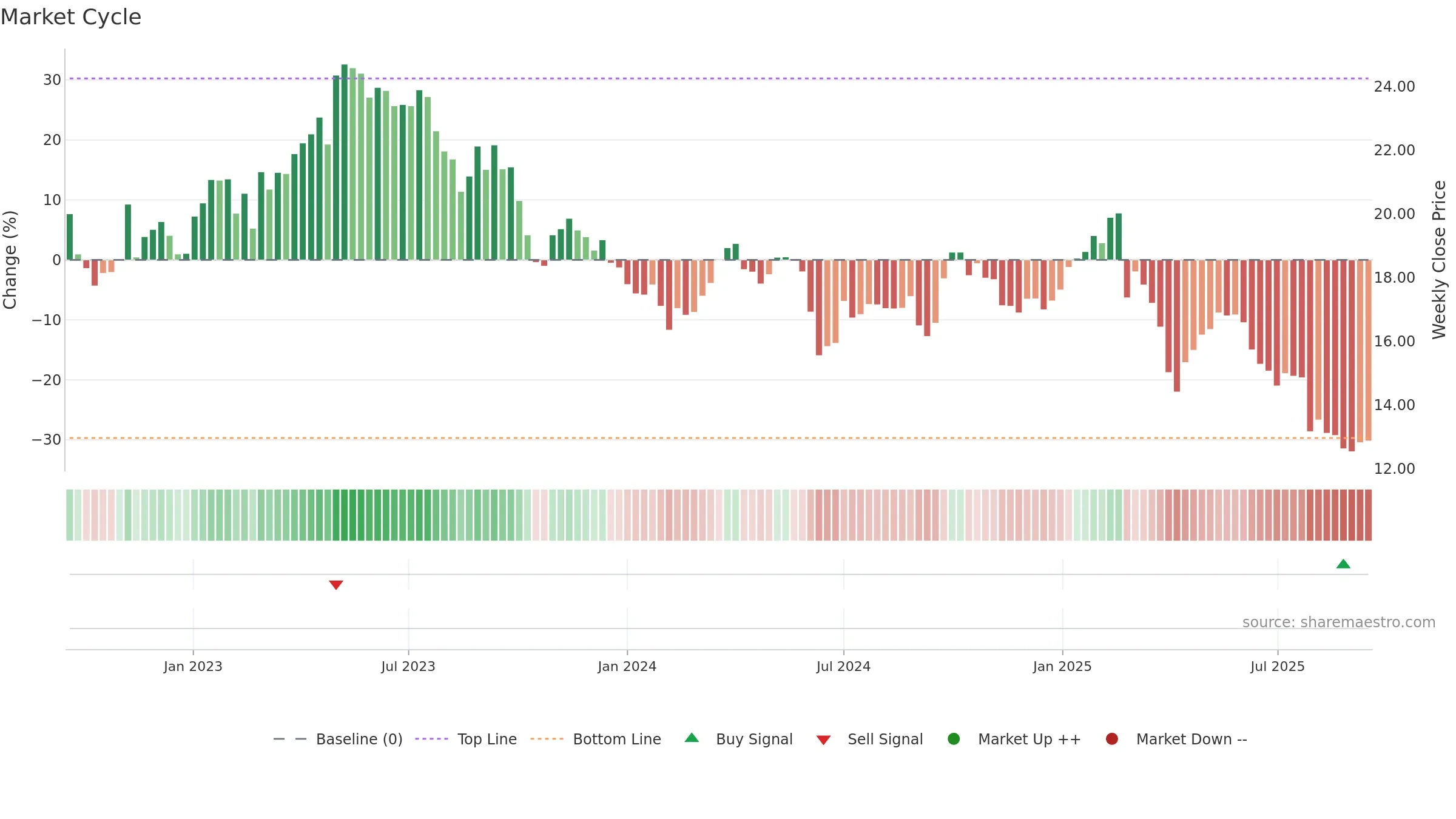1456x819 pixels.
Task: Click the Jan 2023 axis label
Action: click(193, 666)
